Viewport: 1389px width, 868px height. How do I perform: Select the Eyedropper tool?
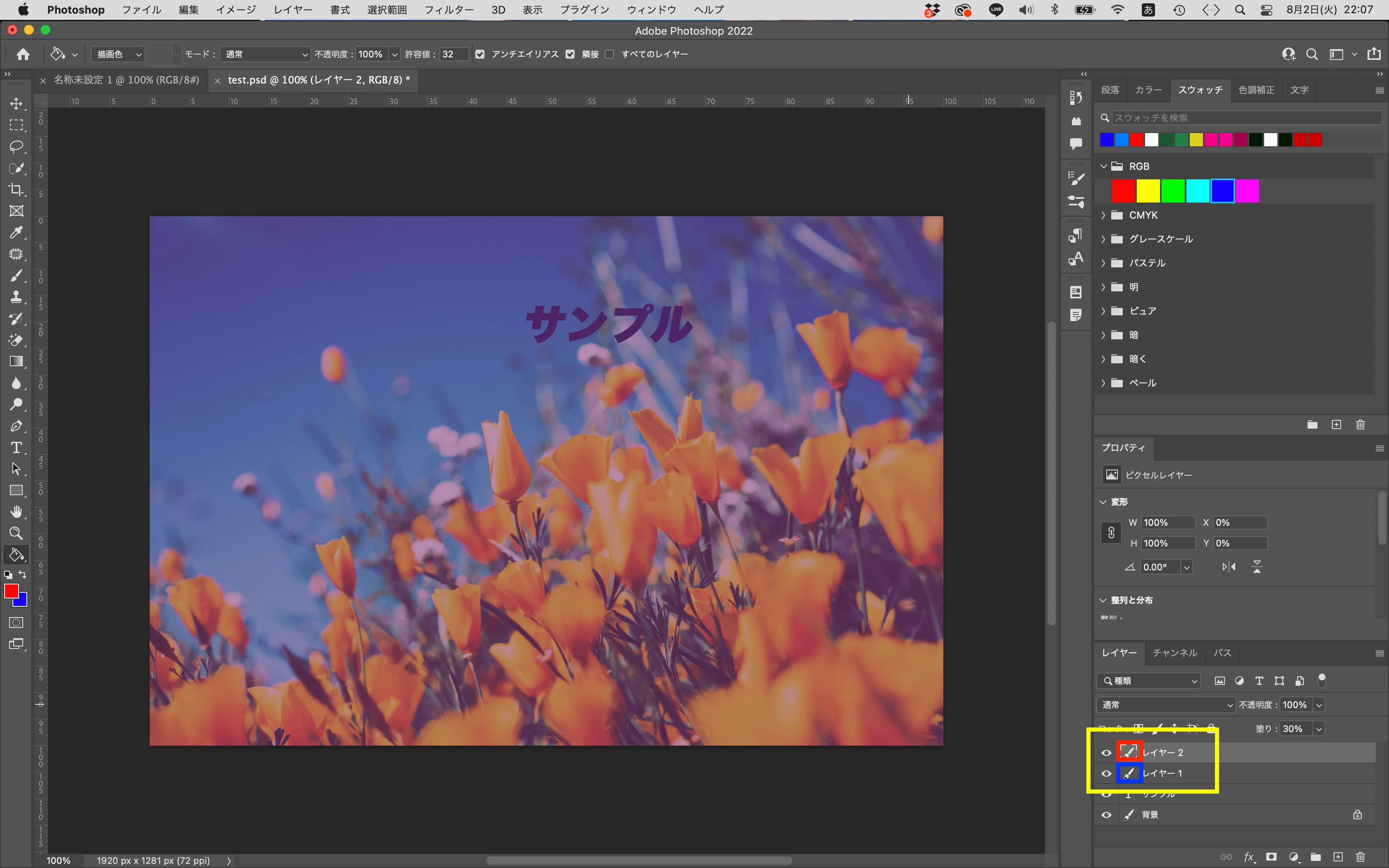[x=16, y=232]
